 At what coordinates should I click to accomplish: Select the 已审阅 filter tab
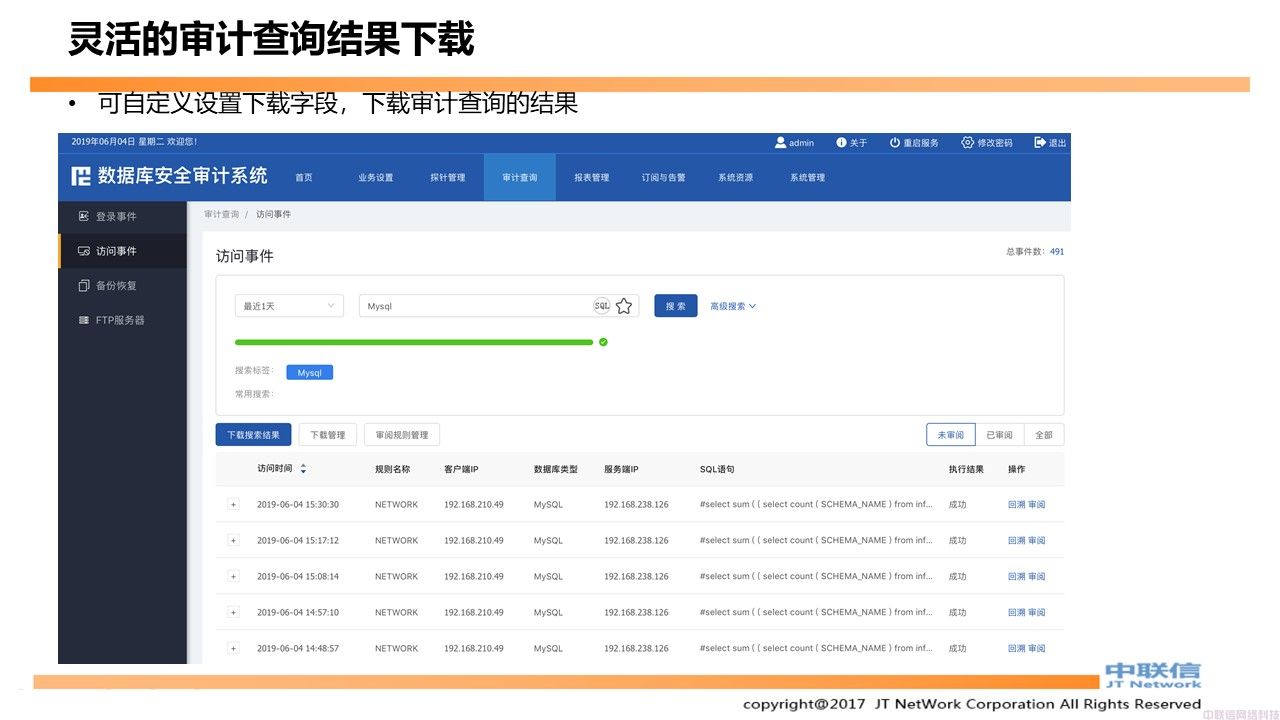(x=1000, y=435)
